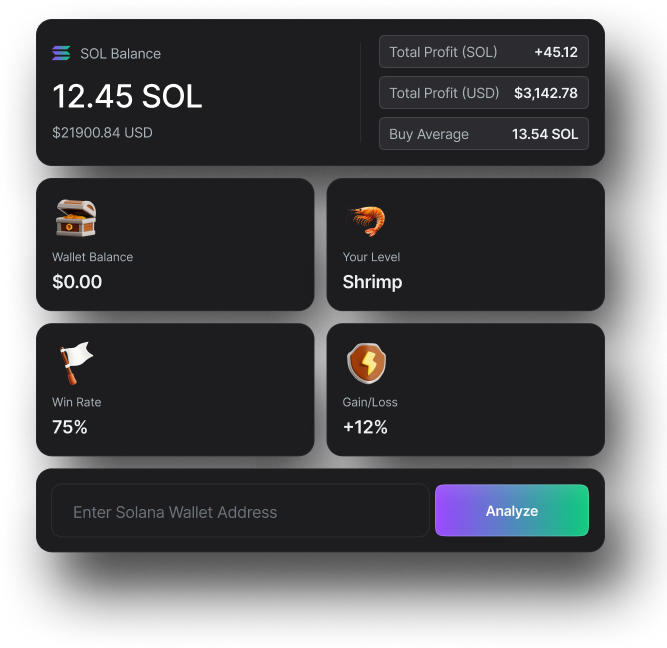Select the Total Profit (SOL) row
Screen dimensions: 667x648
click(x=484, y=52)
